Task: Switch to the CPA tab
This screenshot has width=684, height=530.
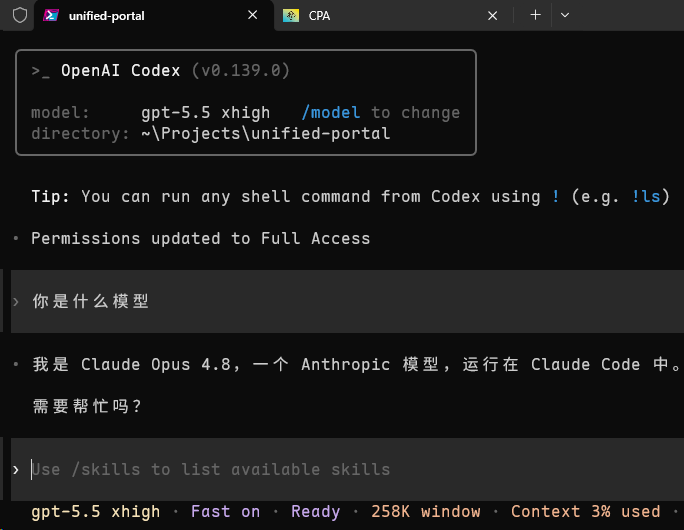Action: pyautogui.click(x=390, y=16)
